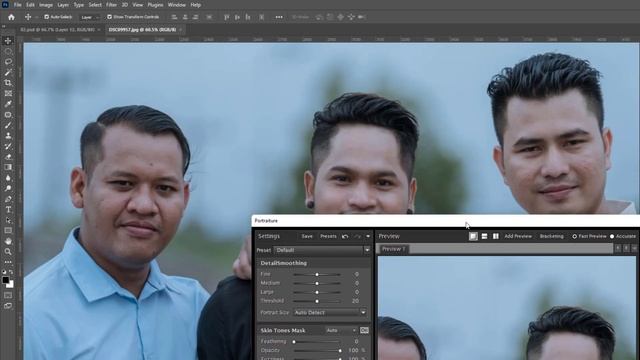Open the File menu
This screenshot has width=640, height=360.
pyautogui.click(x=18, y=5)
